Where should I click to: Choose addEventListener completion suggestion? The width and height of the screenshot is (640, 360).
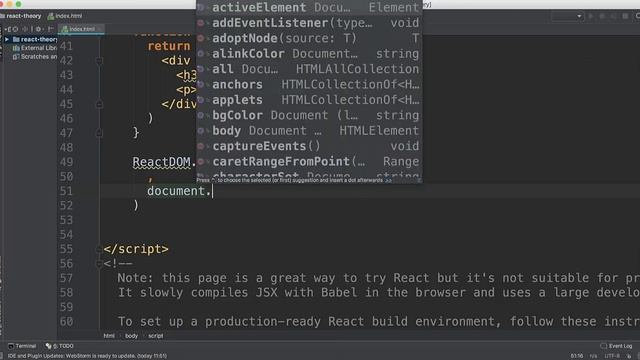309,23
